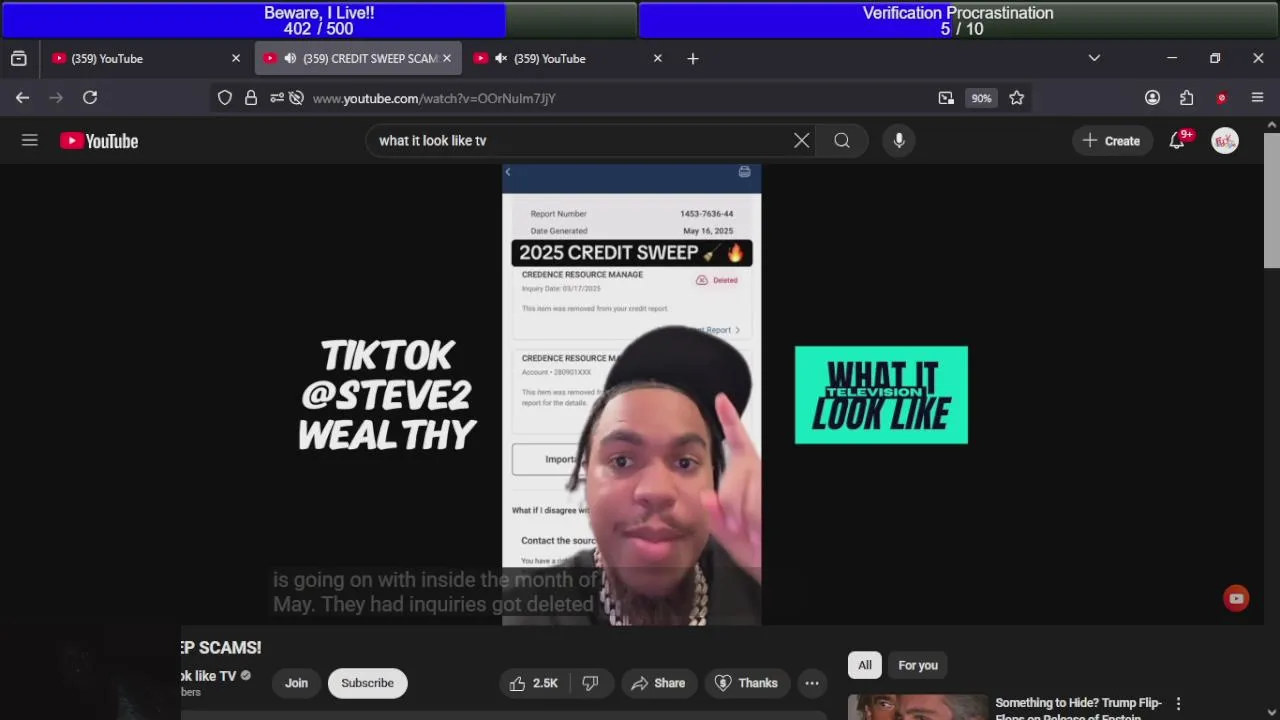
Task: Close the third (359) YouTube tab
Action: click(x=657, y=58)
